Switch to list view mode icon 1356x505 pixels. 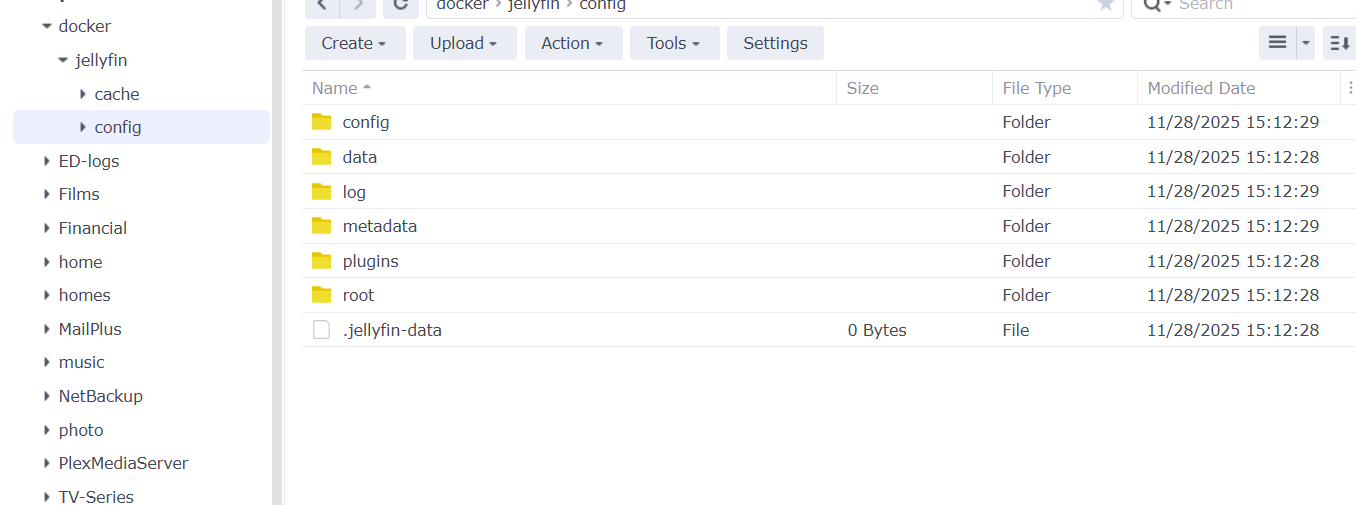(1277, 43)
